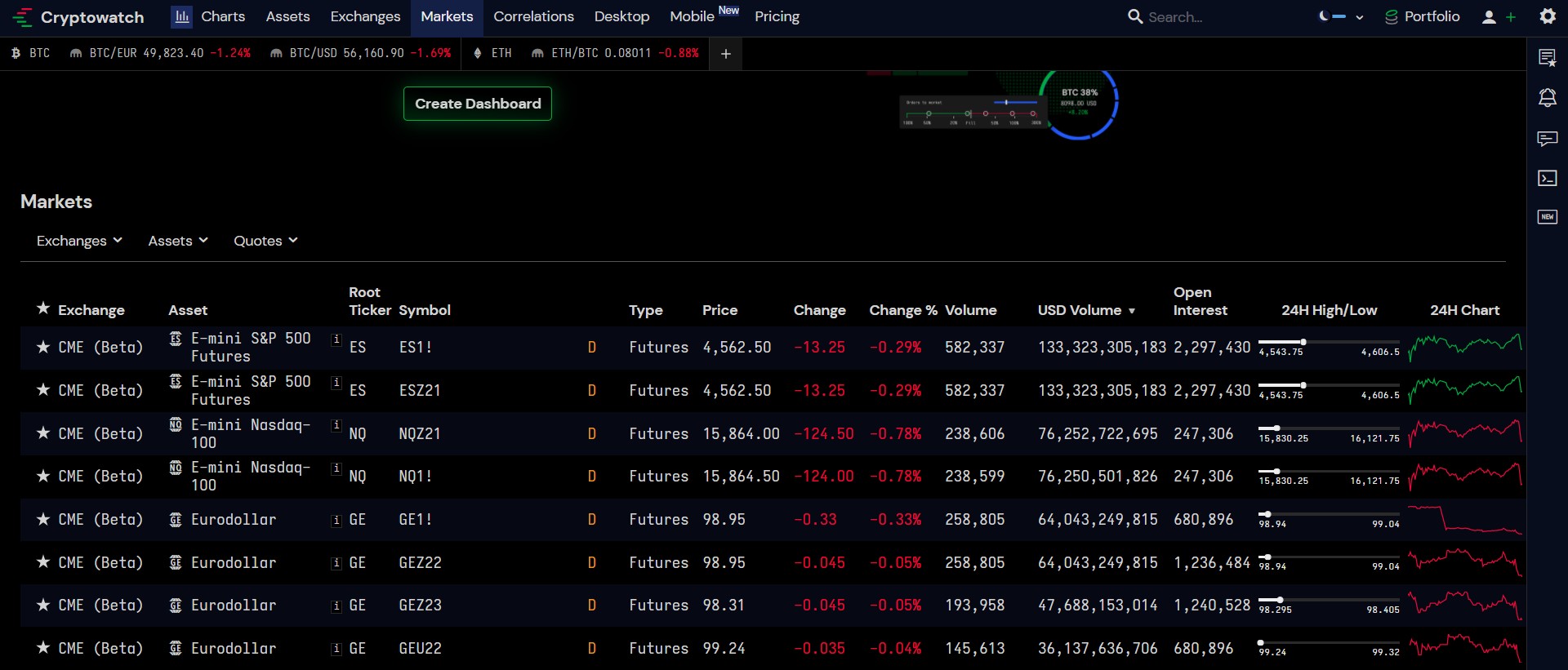Viewport: 1568px width, 670px height.
Task: Open the watchlist panel sidebar icon
Action: [1548, 58]
